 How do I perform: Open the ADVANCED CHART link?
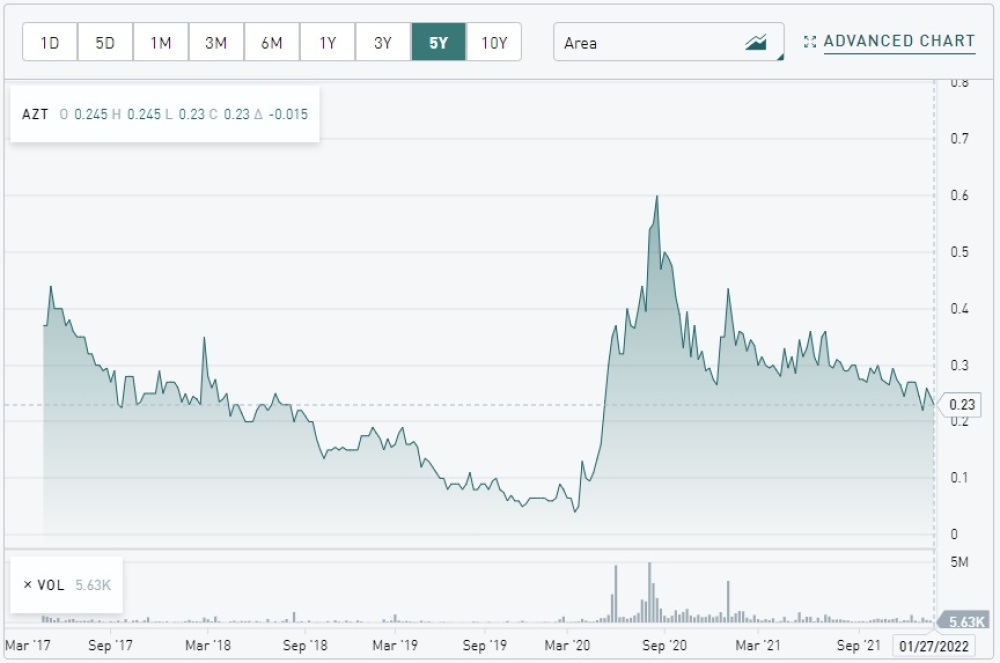[x=898, y=42]
